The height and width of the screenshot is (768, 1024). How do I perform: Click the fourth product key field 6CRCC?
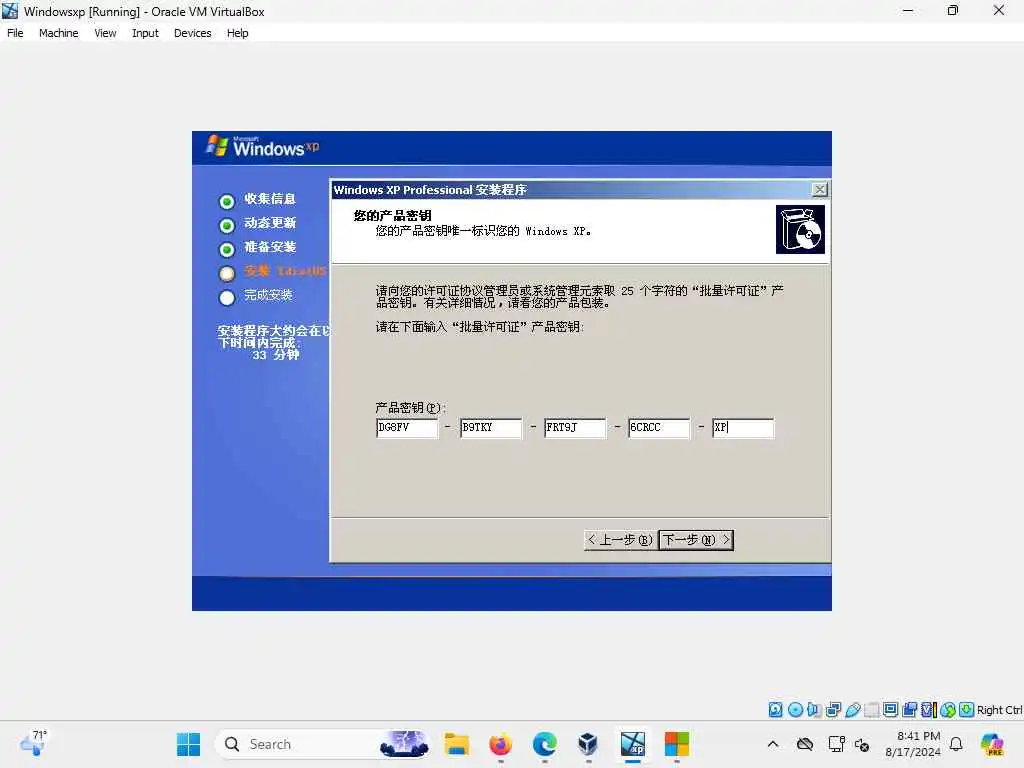coord(658,428)
